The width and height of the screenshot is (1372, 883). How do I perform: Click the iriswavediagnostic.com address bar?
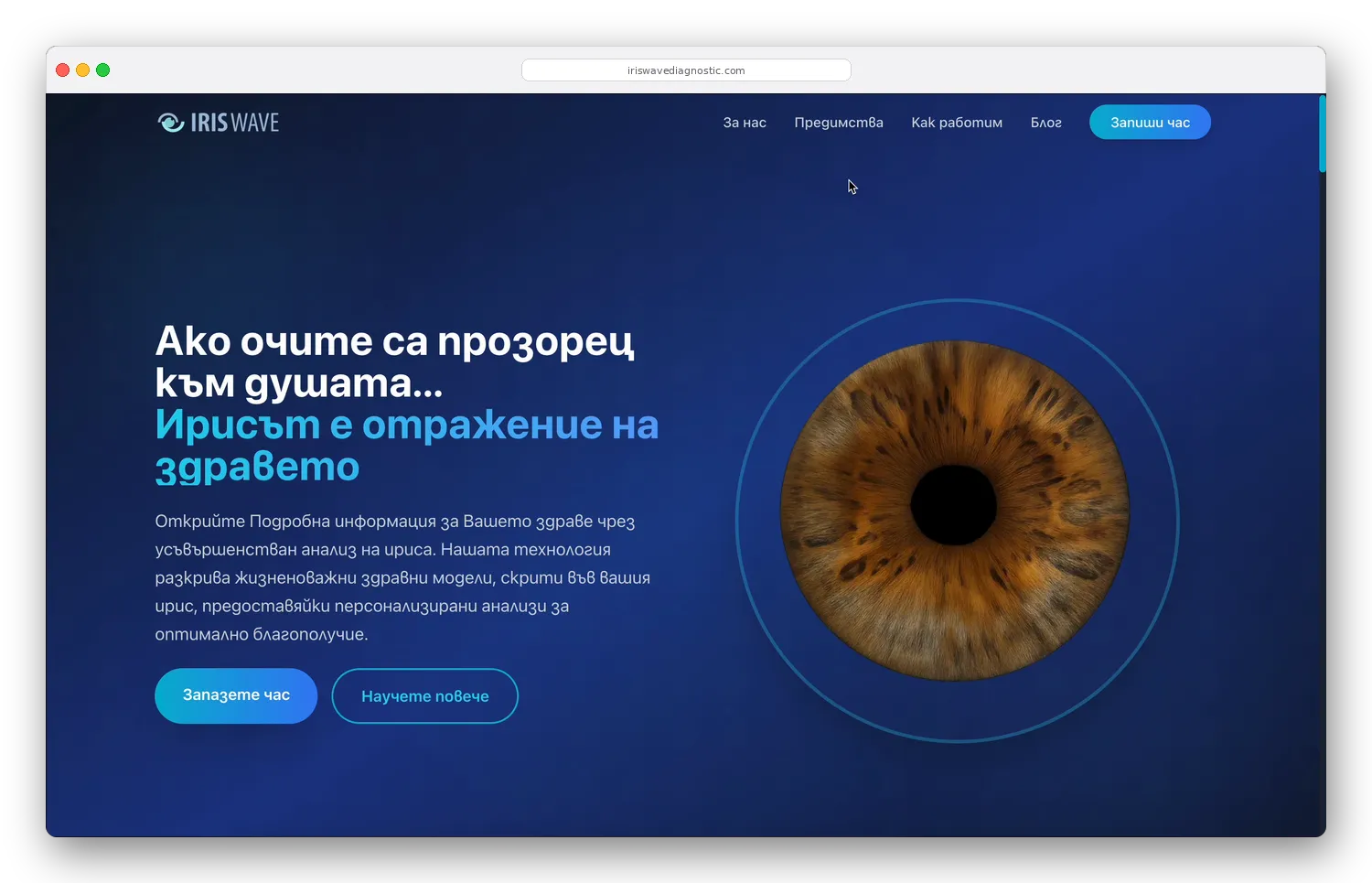pyautogui.click(x=686, y=70)
